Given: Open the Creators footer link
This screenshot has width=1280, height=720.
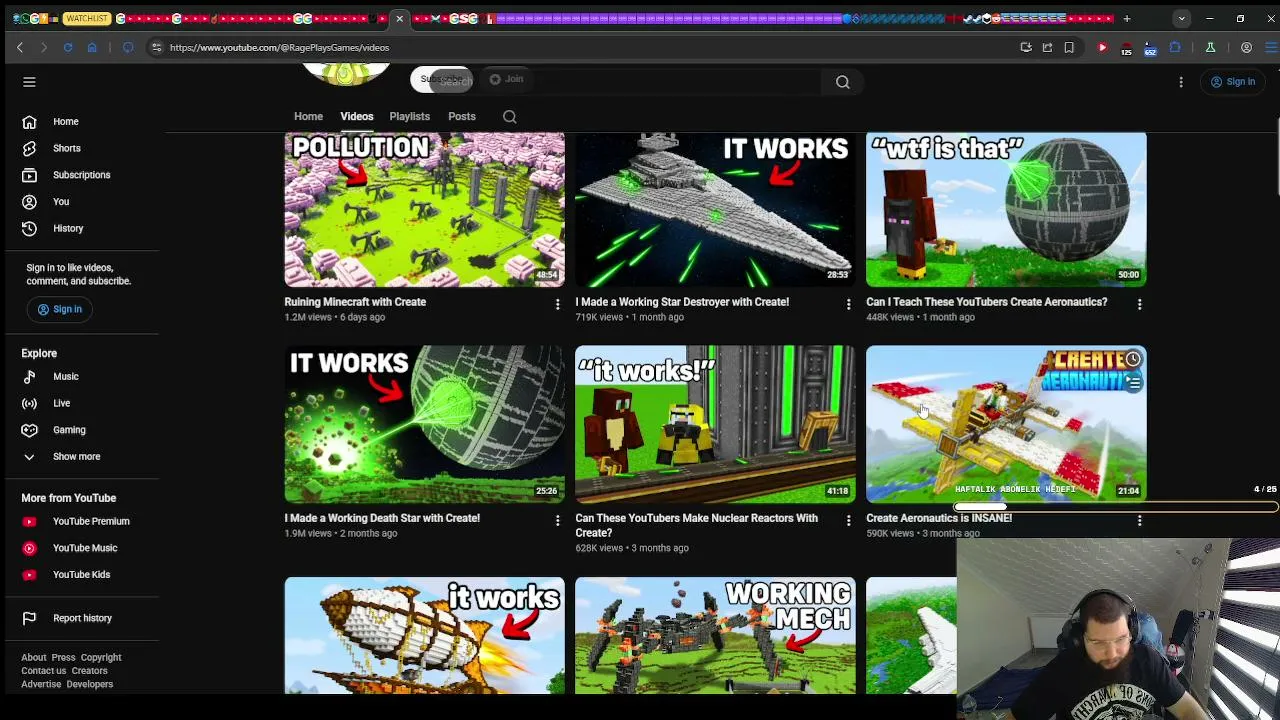Looking at the screenshot, I should [x=89, y=671].
